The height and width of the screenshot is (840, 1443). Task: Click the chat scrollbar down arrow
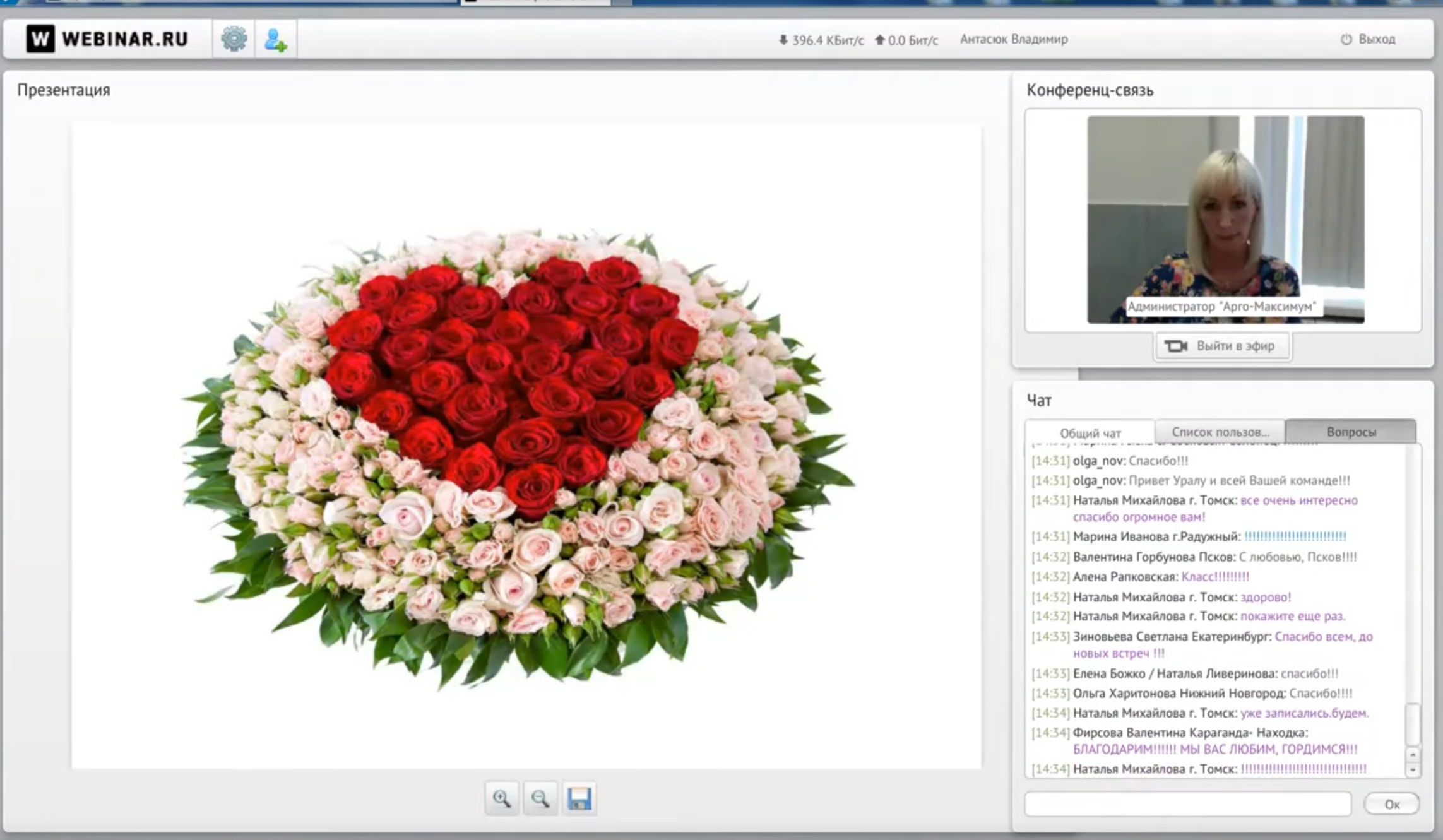click(x=1413, y=770)
